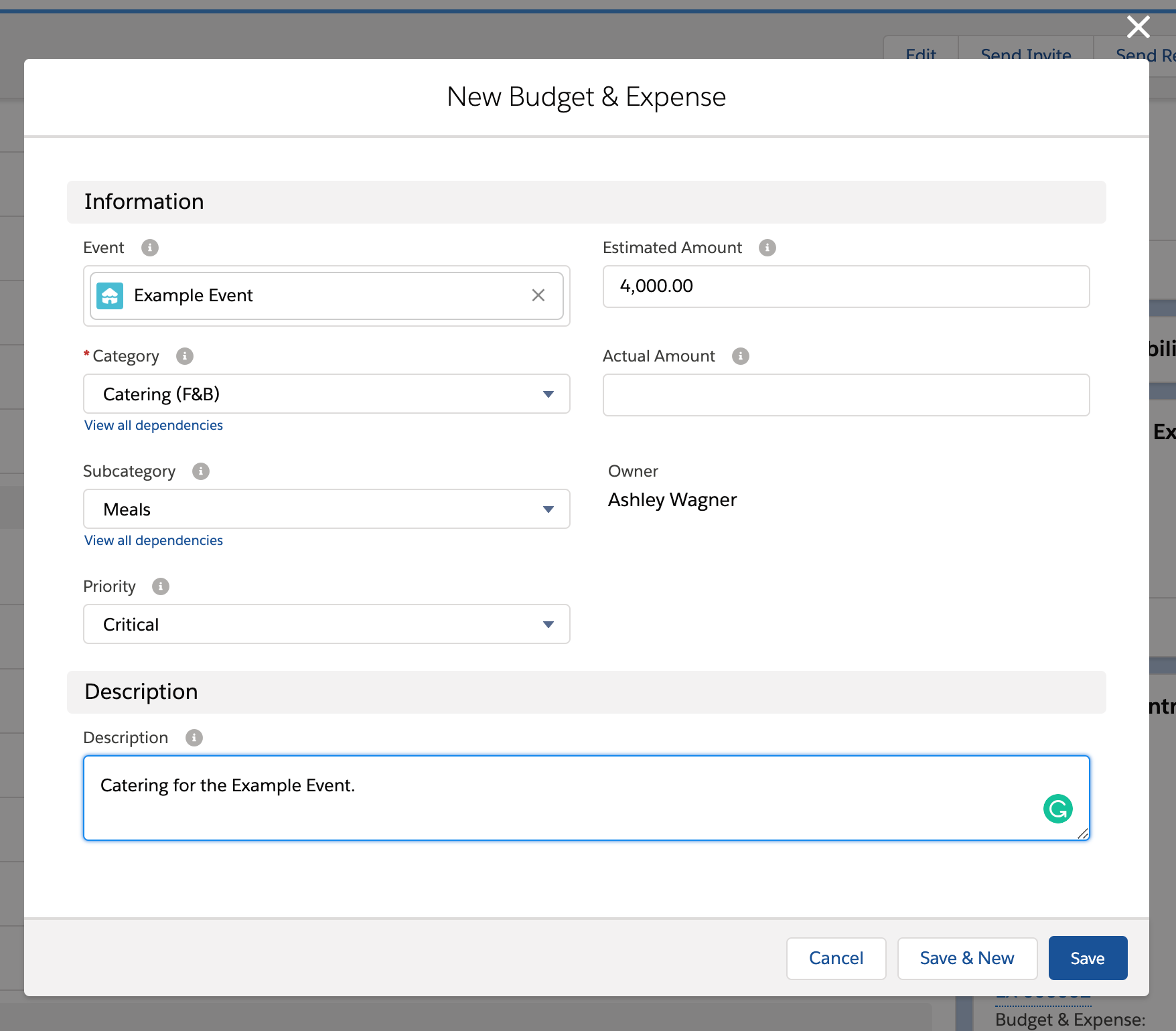Open the Grammarly widget in Description box
Screen dimensions: 1176x1031
(1058, 809)
